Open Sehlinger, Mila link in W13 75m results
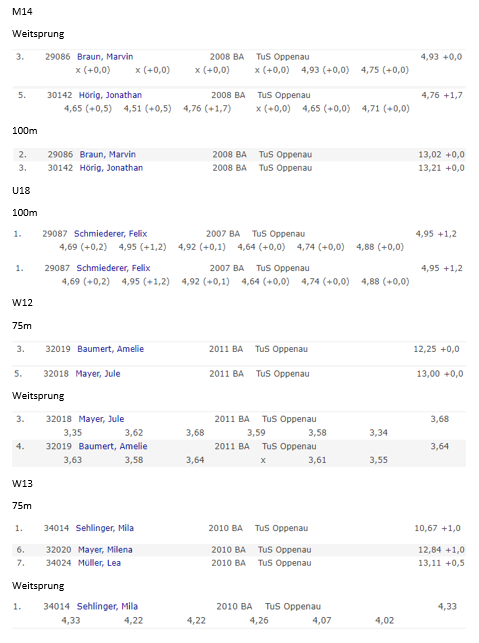This screenshot has height=643, width=479. coord(105,528)
